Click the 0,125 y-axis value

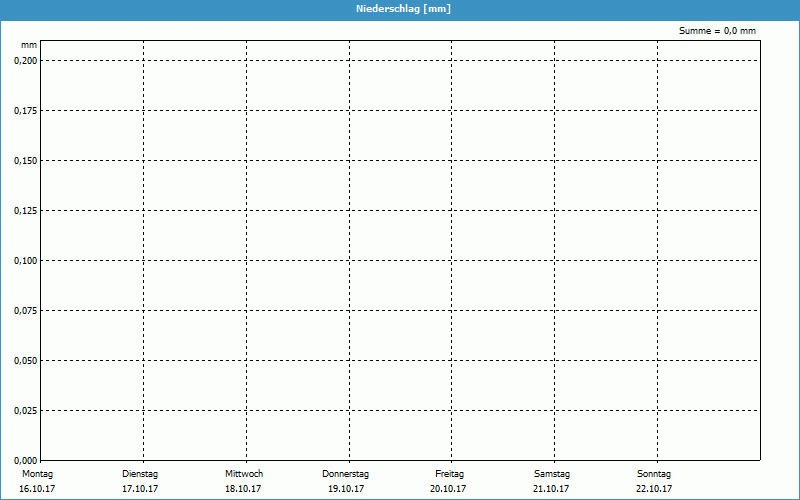point(26,211)
